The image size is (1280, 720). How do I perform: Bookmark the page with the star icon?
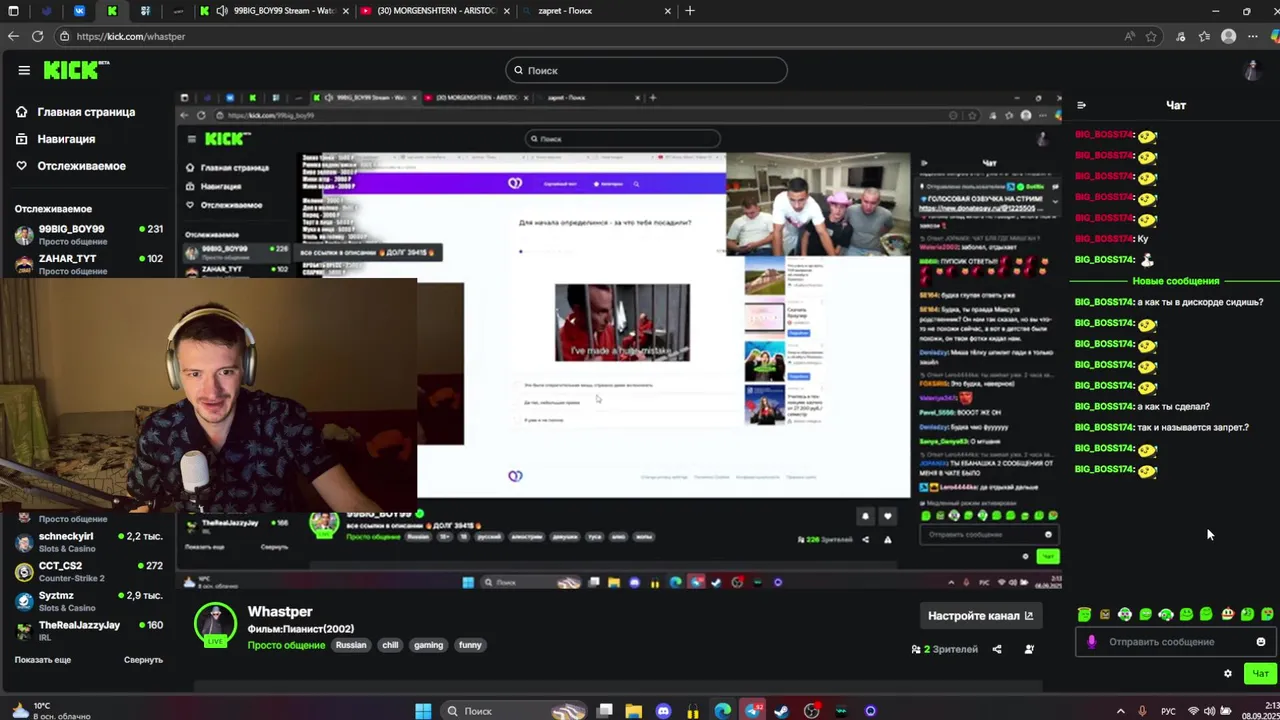pos(1151,36)
